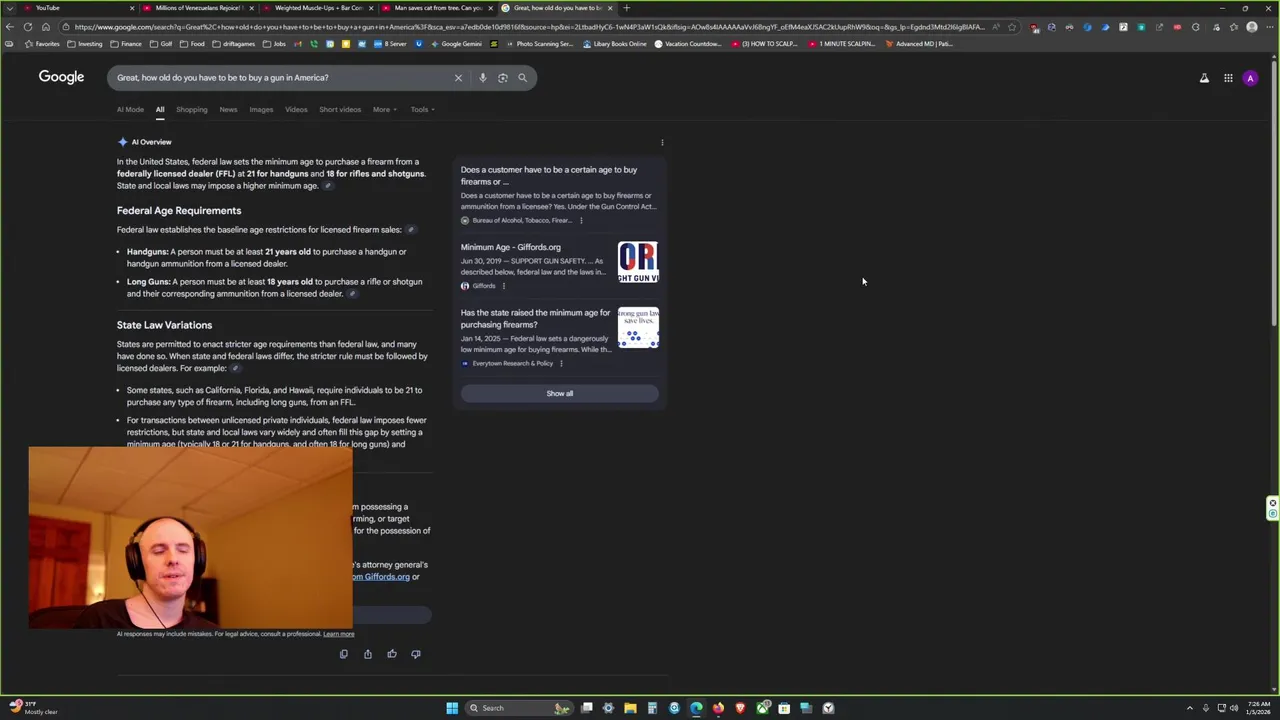The height and width of the screenshot is (720, 1280).
Task: Switch to AI Mode tab
Action: [130, 109]
